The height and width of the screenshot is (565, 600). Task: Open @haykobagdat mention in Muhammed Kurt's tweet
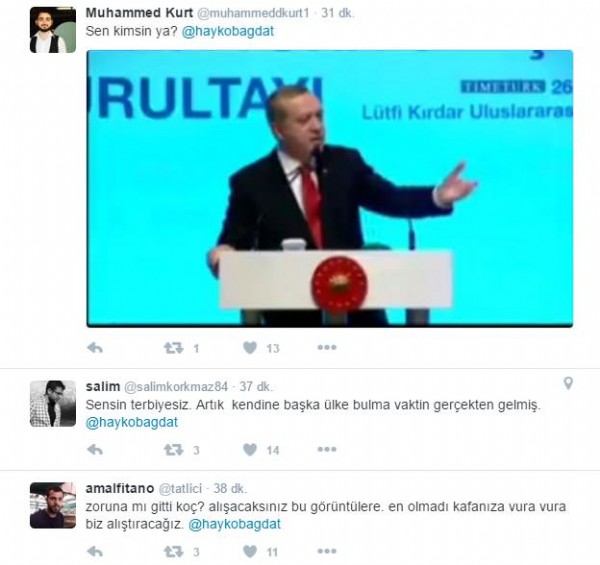[x=228, y=31]
